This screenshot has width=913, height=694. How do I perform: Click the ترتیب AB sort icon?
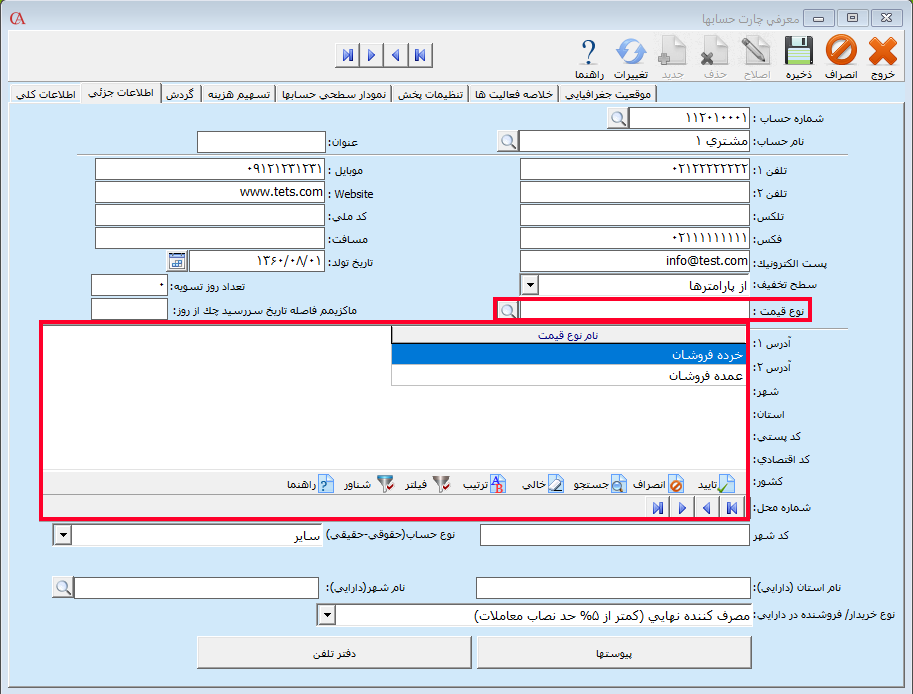tap(498, 483)
